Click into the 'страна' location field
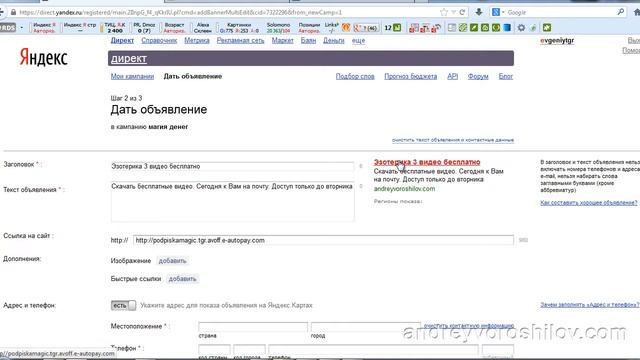 pyautogui.click(x=253, y=327)
